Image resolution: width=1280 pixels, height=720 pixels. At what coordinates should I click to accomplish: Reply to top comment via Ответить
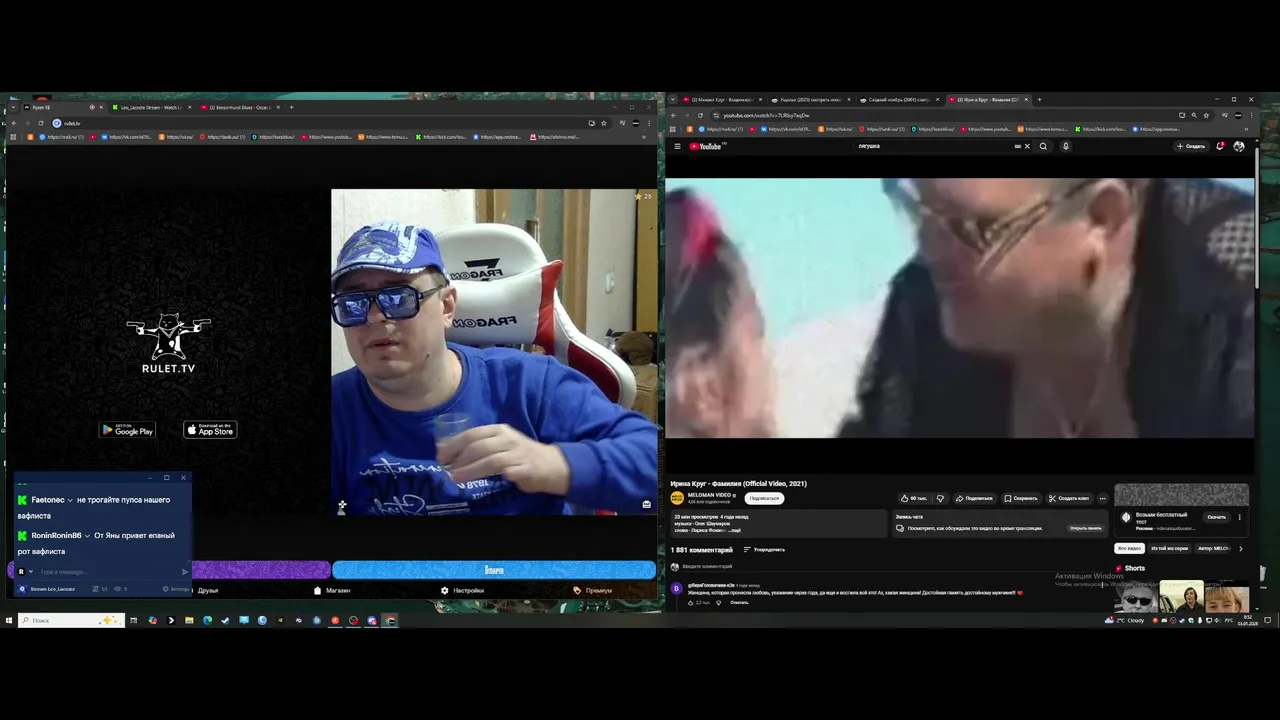click(x=739, y=602)
